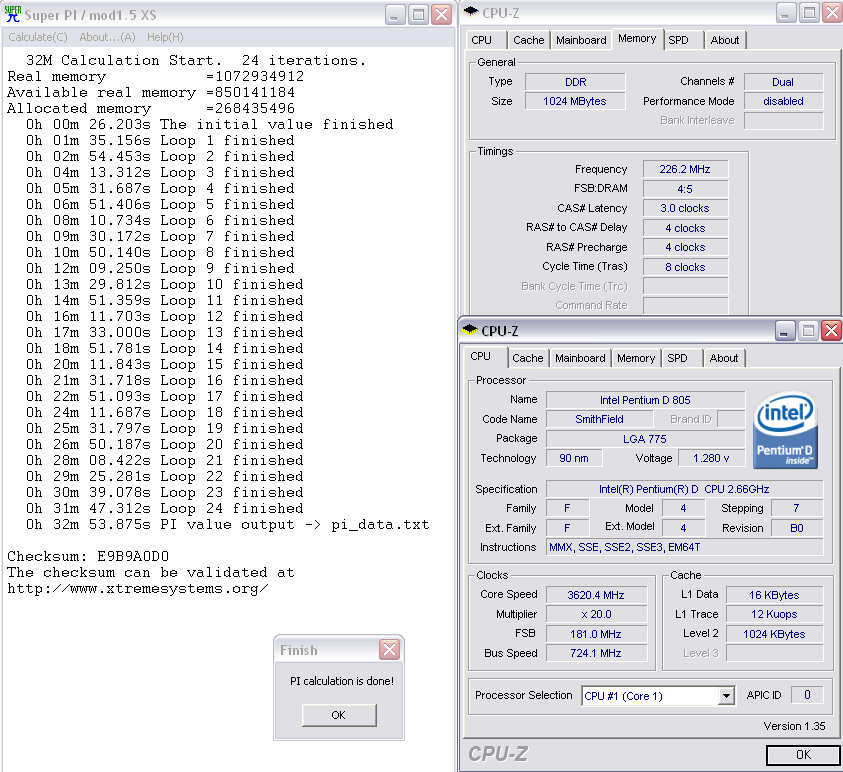Open About tab in lower CPU-Z window
This screenshot has width=843, height=772.
[x=724, y=359]
